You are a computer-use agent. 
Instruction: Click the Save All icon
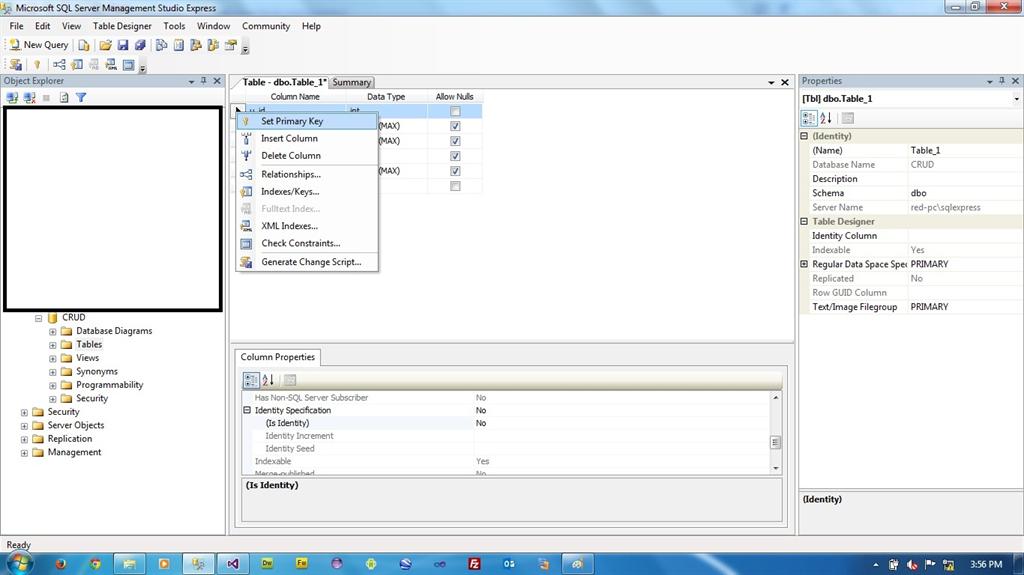140,45
